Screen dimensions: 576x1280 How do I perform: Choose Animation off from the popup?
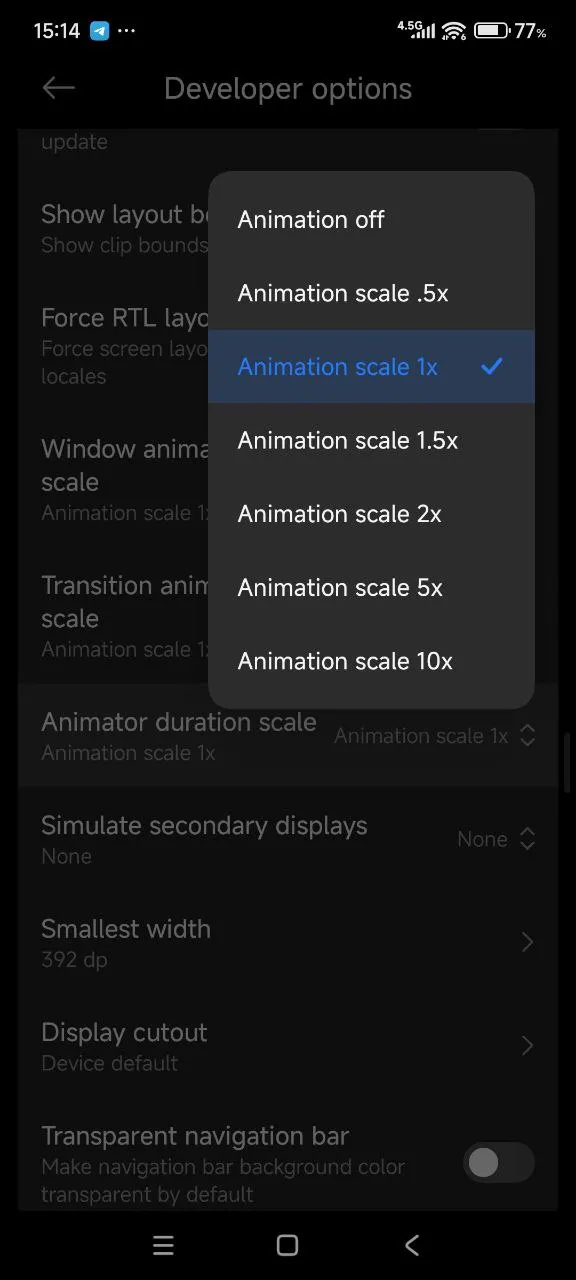tap(371, 220)
